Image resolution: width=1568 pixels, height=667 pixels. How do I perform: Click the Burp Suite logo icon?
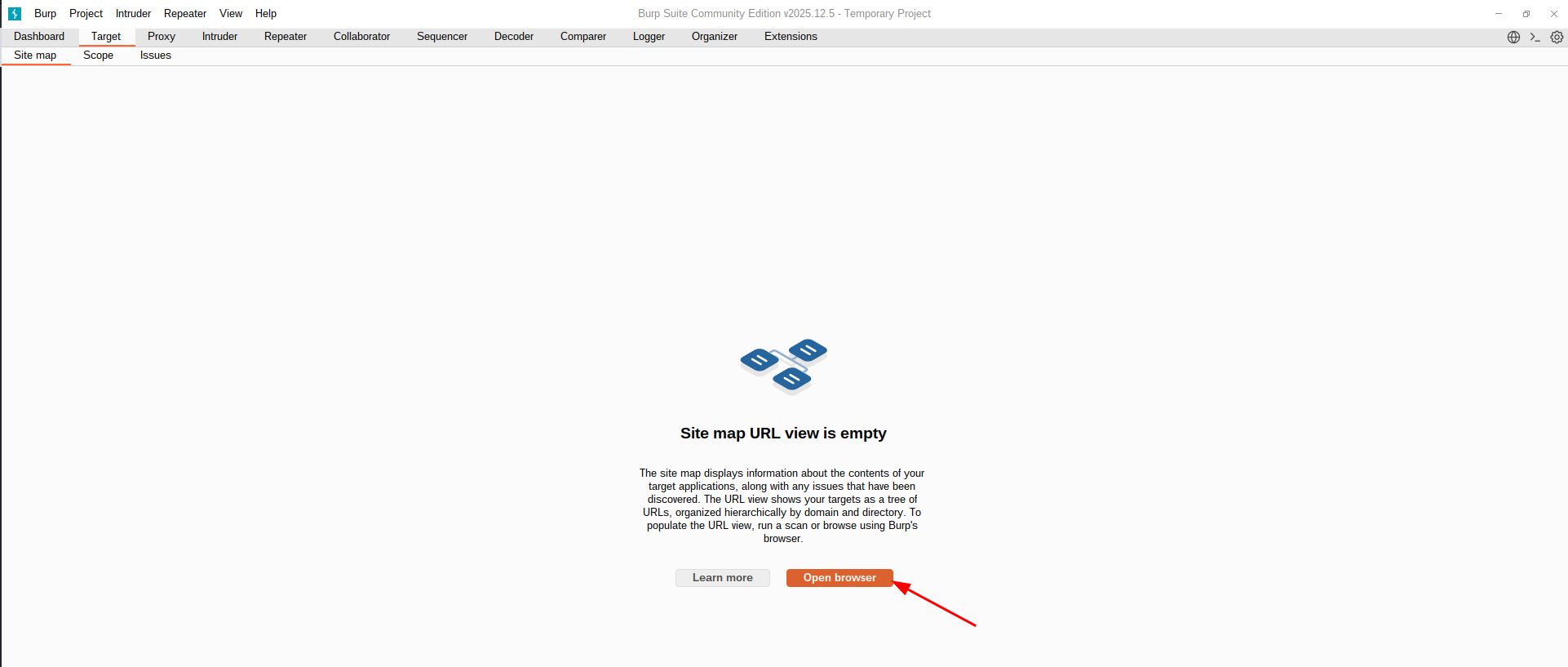[15, 14]
